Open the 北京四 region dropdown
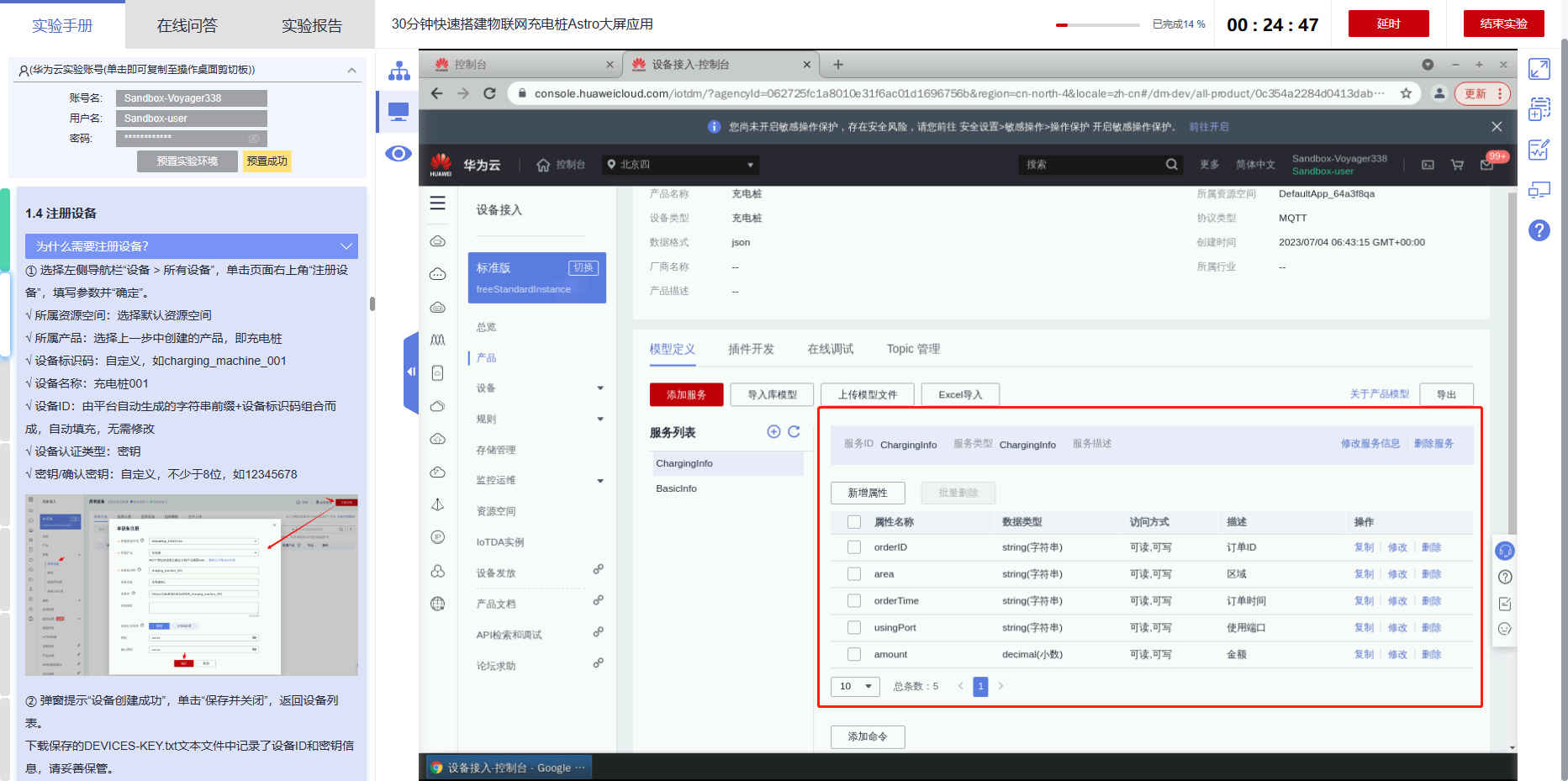This screenshot has height=781, width=1568. click(x=681, y=165)
